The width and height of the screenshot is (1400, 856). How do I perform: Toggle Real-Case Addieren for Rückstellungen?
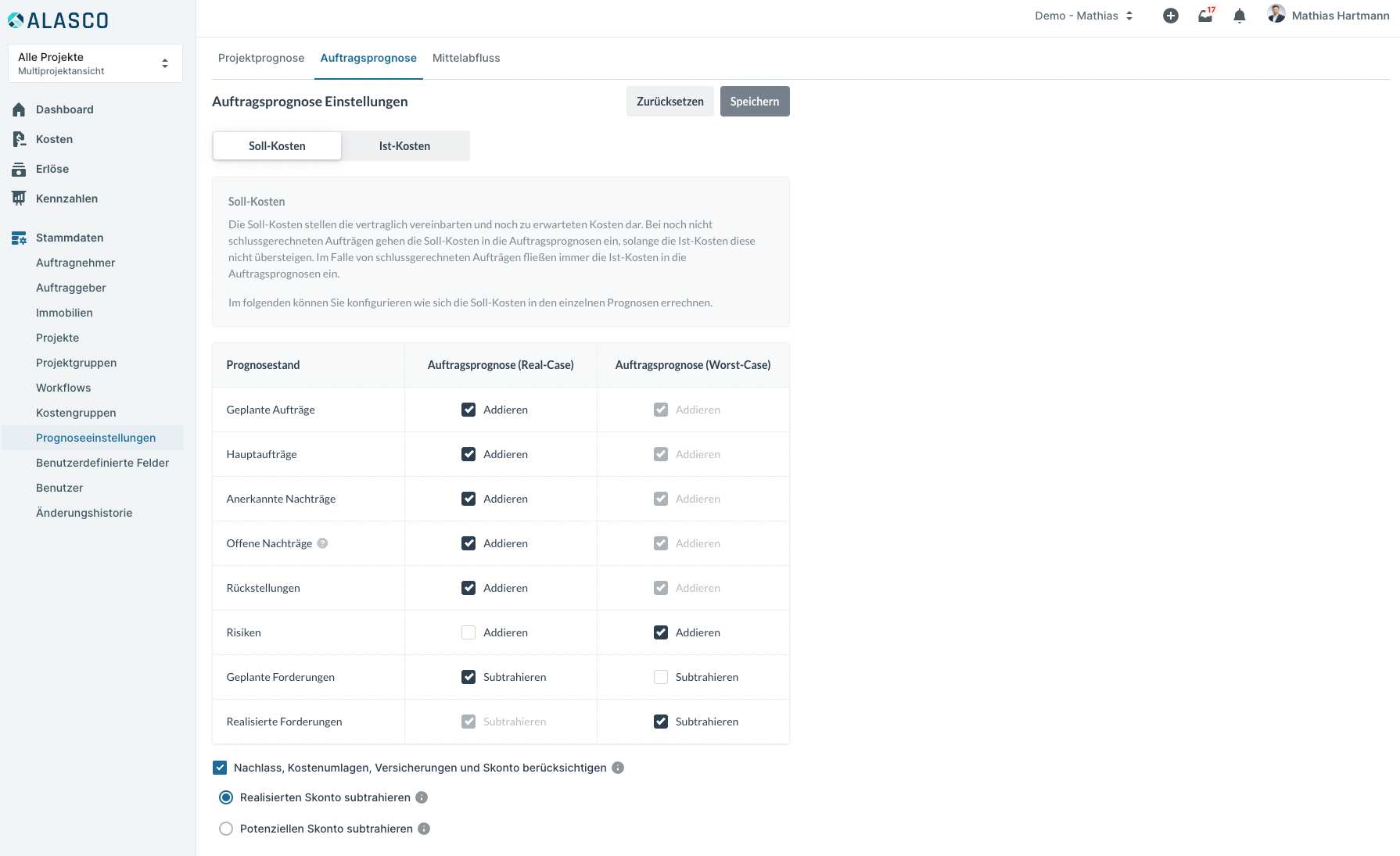[468, 588]
